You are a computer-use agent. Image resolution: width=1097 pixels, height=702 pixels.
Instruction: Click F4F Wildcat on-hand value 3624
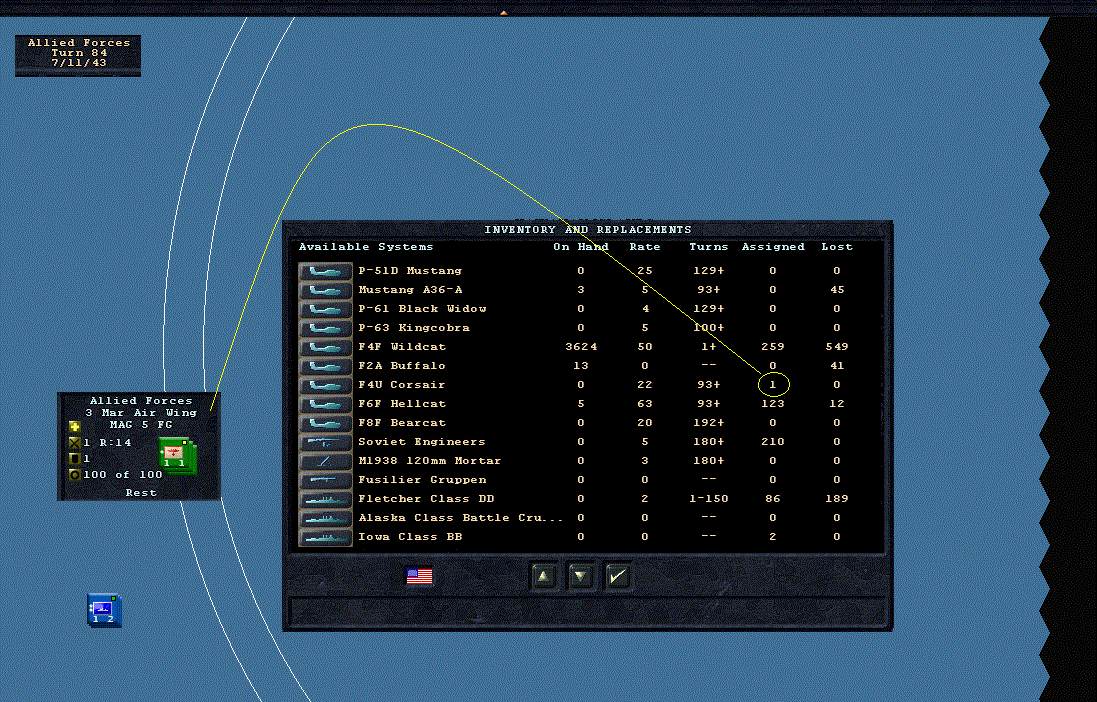coord(581,346)
